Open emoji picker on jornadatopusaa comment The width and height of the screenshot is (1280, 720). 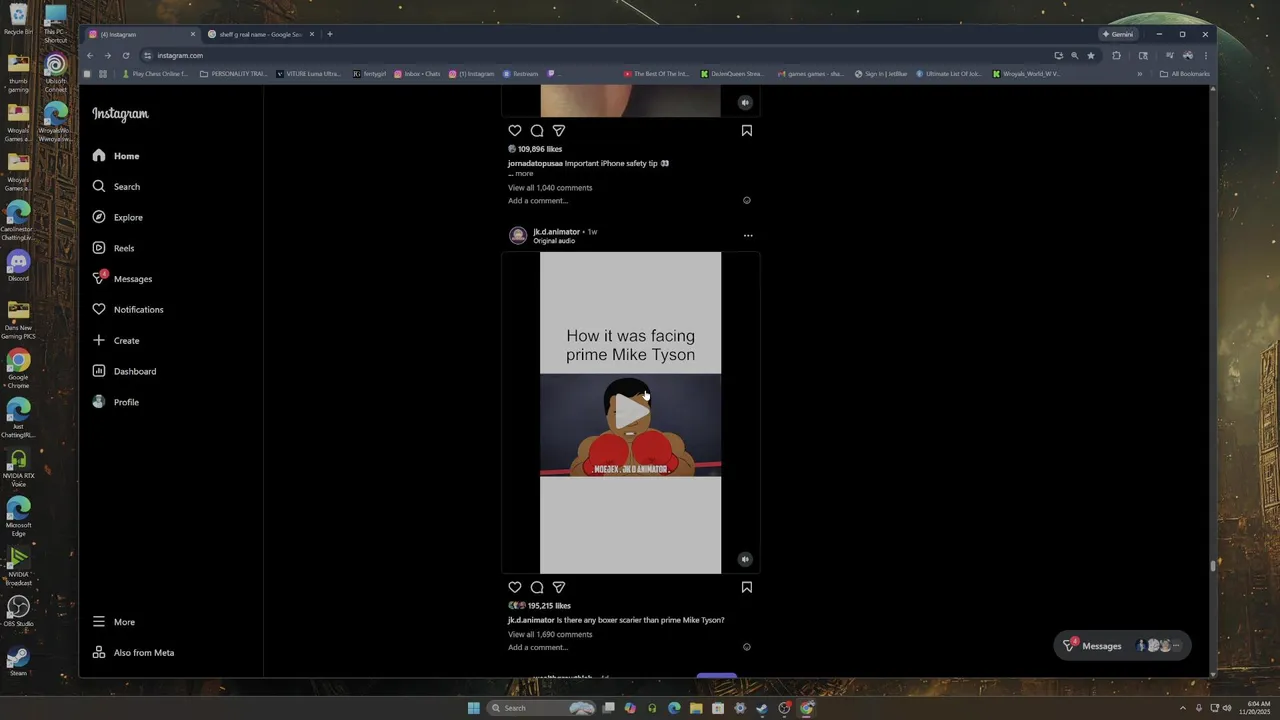coord(747,201)
